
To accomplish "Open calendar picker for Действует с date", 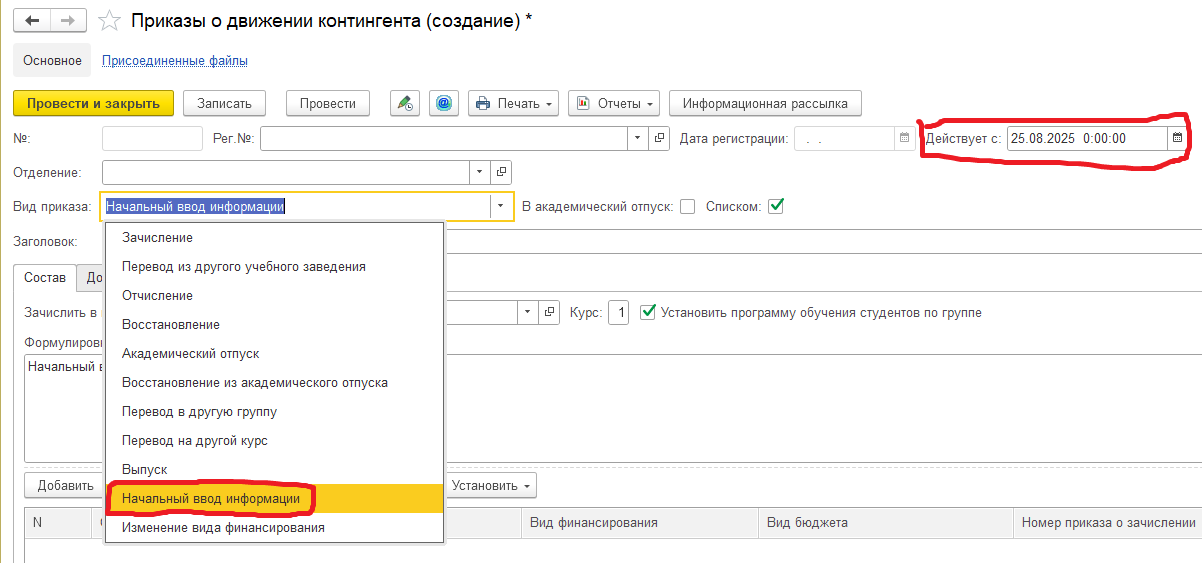I will [1177, 138].
